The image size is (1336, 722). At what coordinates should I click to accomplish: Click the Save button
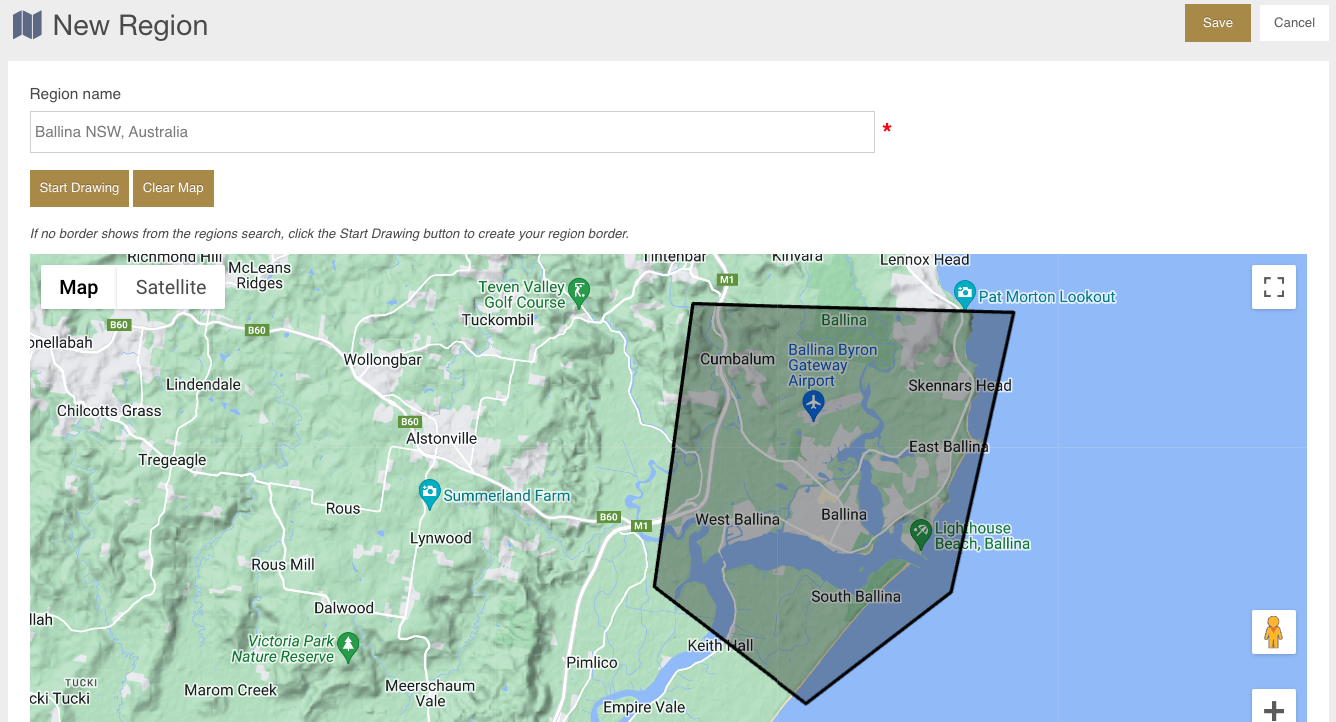1217,23
